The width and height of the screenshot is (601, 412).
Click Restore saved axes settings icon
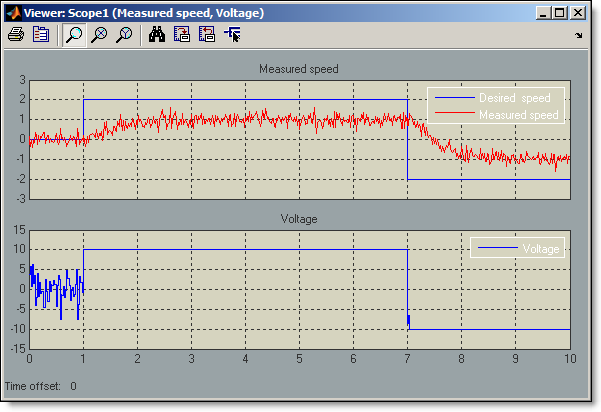coord(207,35)
